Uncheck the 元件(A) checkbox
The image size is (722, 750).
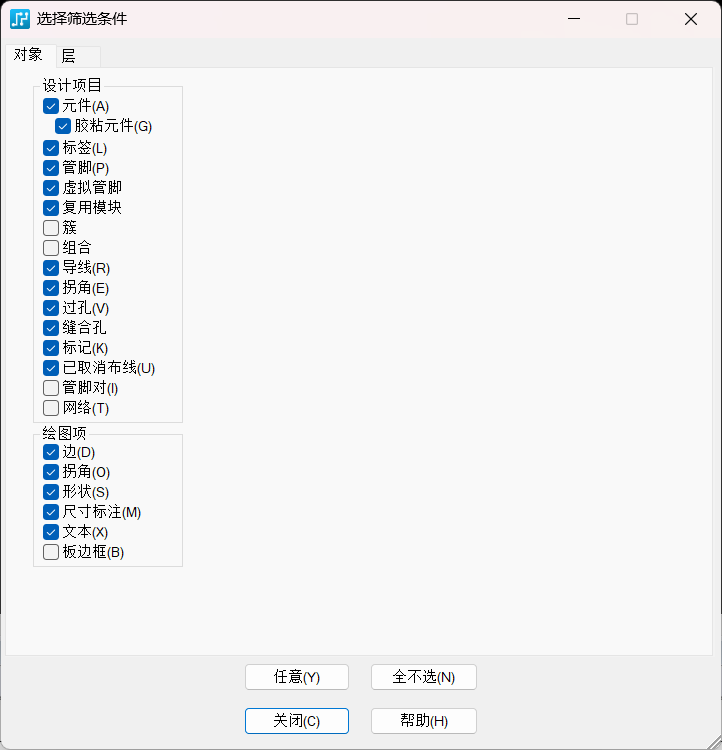click(51, 106)
